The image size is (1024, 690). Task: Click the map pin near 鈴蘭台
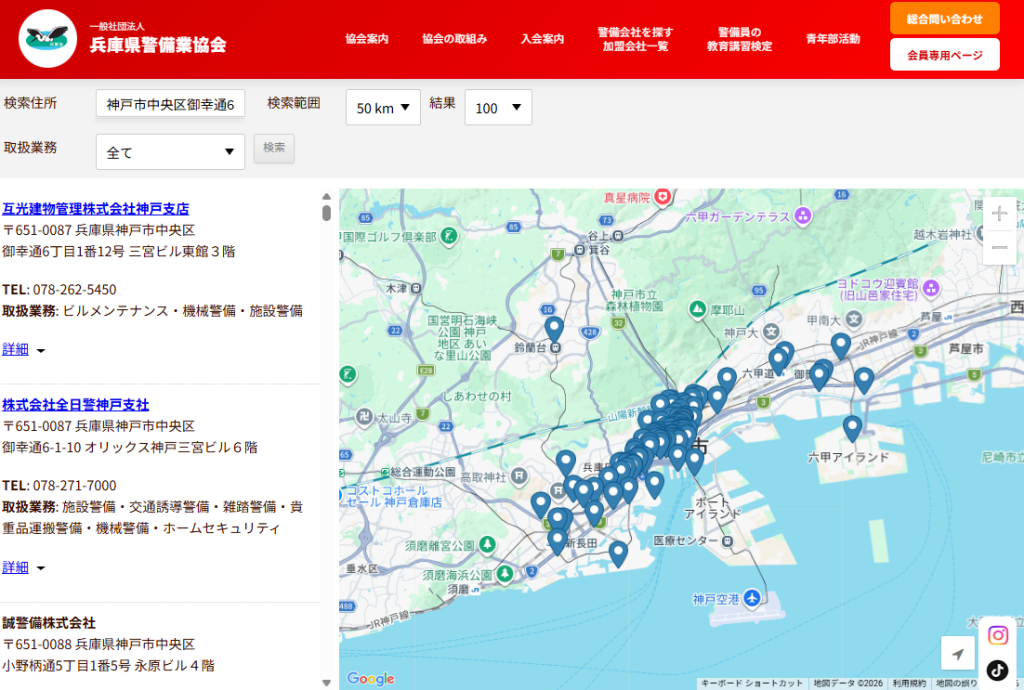pyautogui.click(x=554, y=328)
